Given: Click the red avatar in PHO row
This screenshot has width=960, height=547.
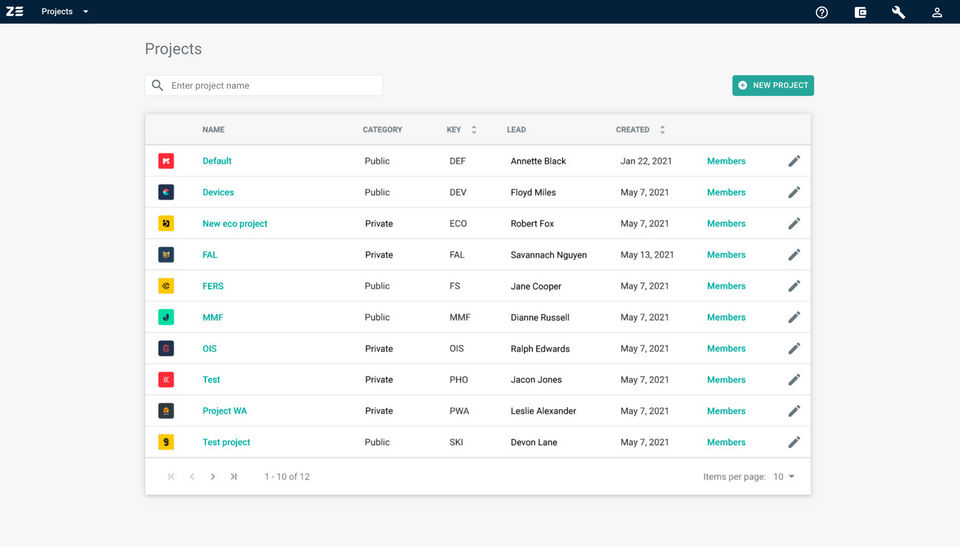Looking at the screenshot, I should click(x=166, y=380).
